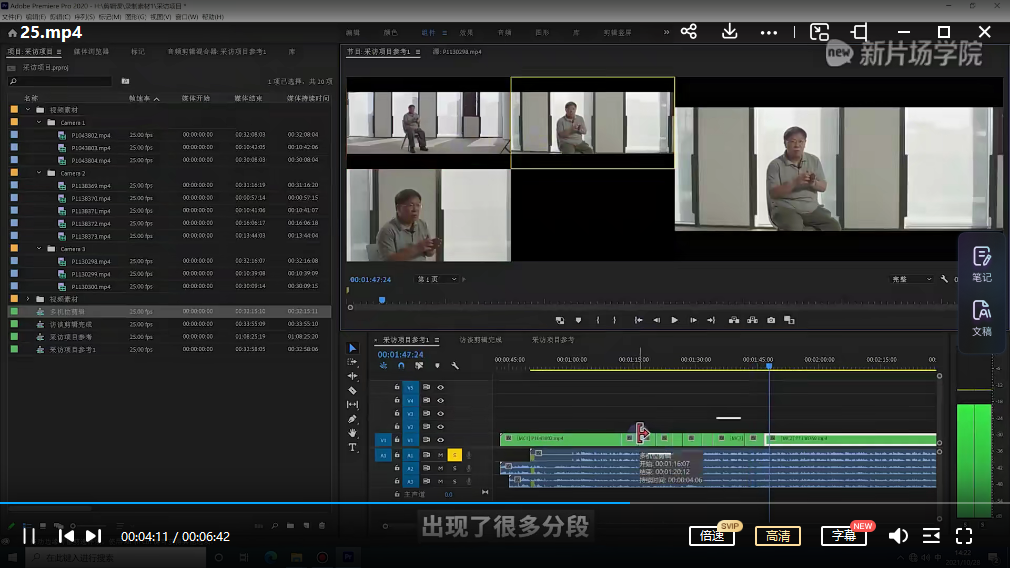Open timeline display settings wrench
The width and height of the screenshot is (1010, 568).
pyautogui.click(x=455, y=366)
